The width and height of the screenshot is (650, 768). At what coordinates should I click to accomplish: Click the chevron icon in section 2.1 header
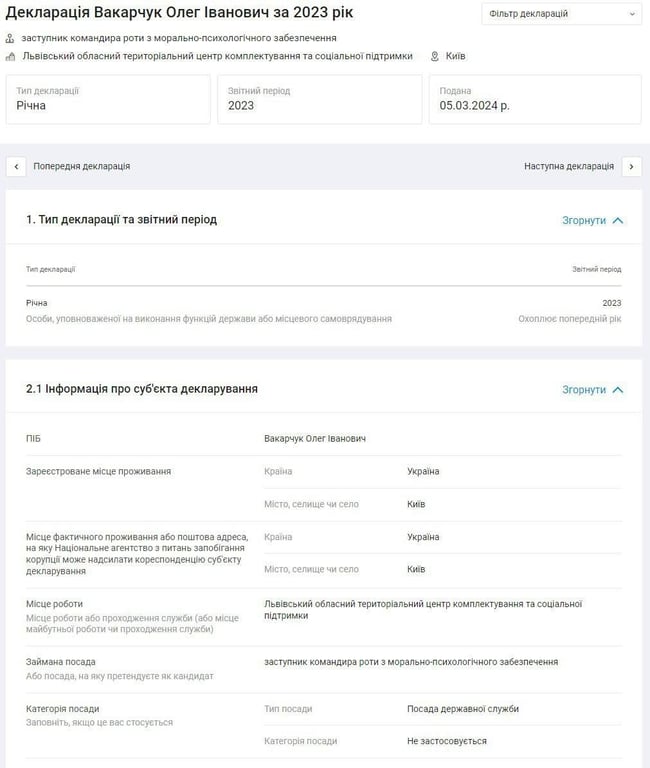618,390
